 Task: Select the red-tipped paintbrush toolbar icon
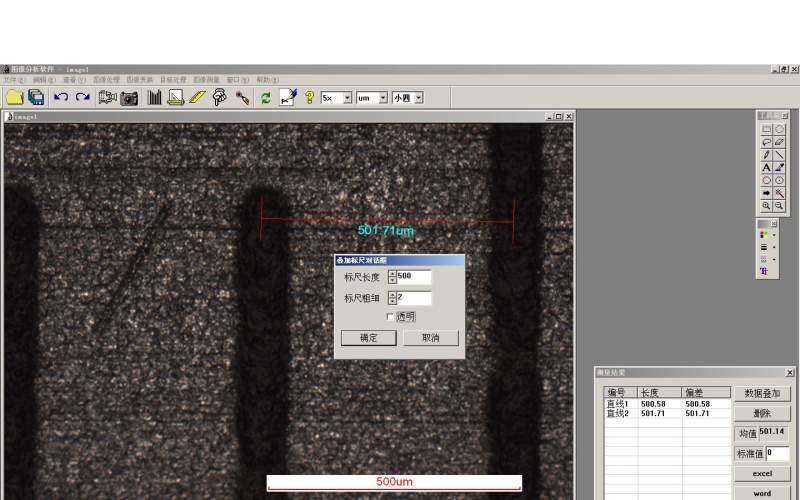click(242, 97)
